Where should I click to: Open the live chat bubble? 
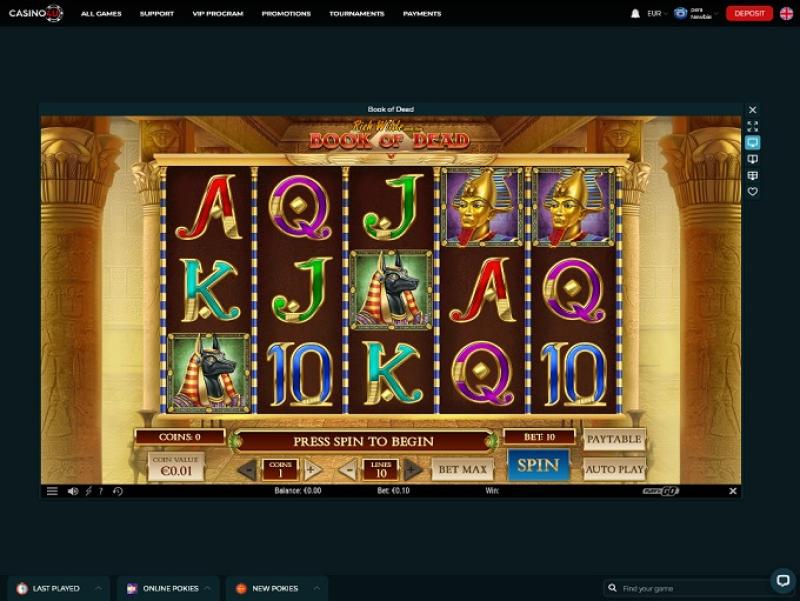(783, 580)
